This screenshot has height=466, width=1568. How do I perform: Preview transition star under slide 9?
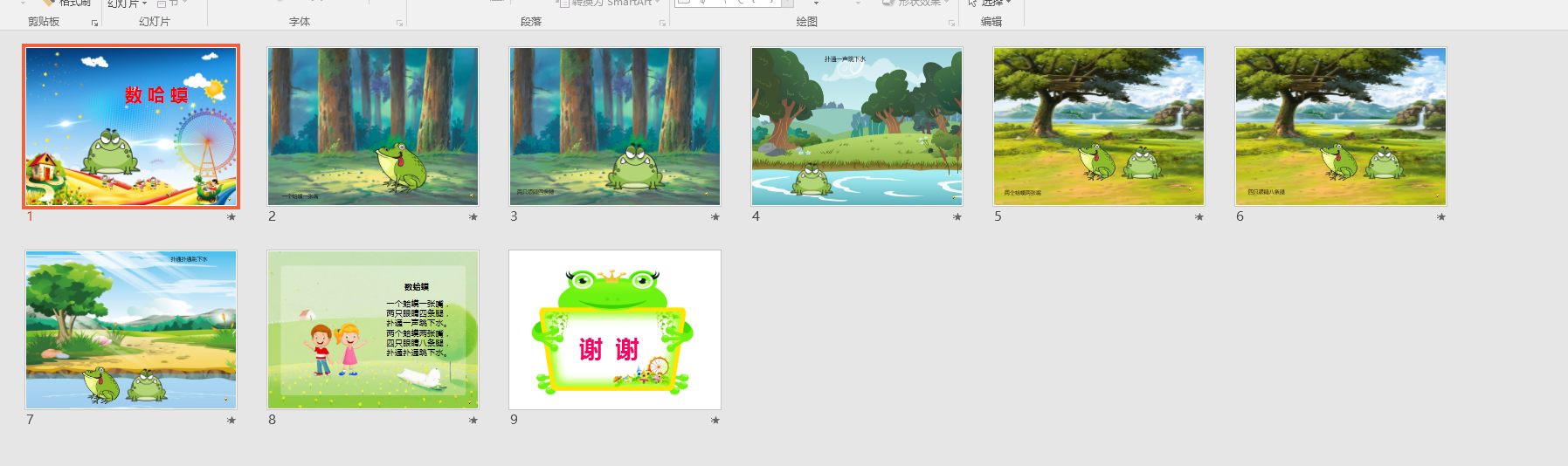point(715,420)
